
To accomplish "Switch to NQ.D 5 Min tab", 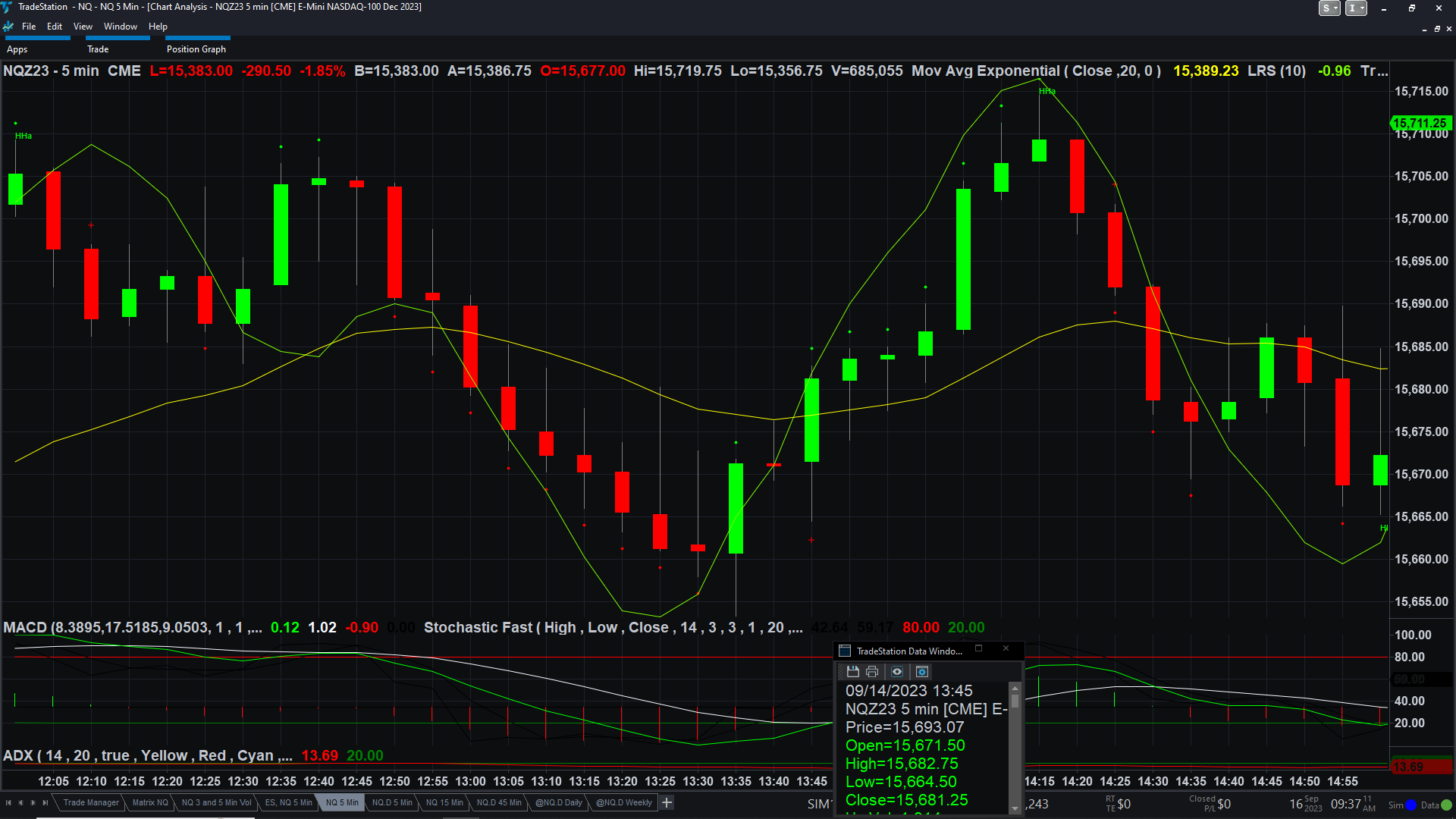I will (x=392, y=802).
